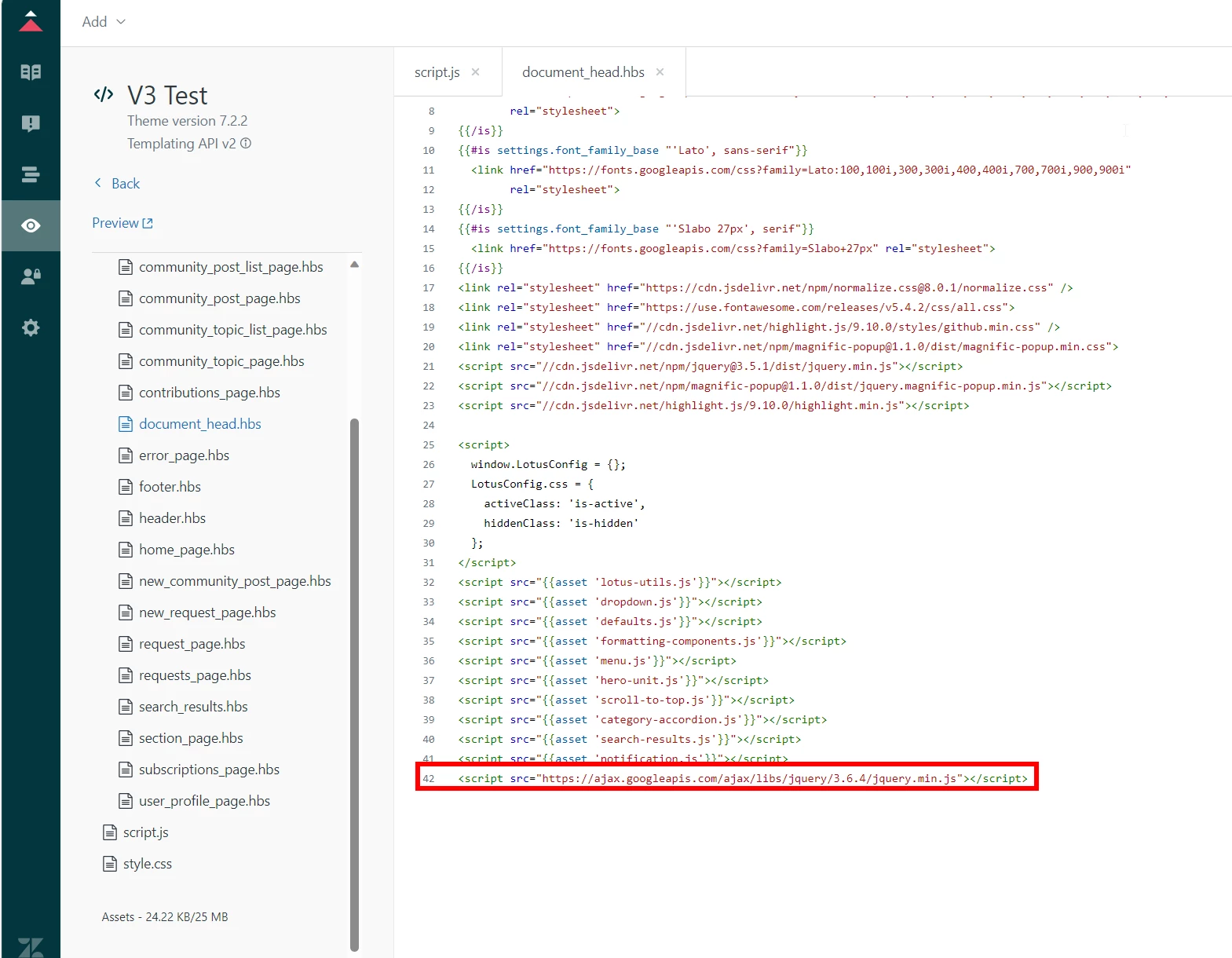The width and height of the screenshot is (1232, 958).
Task: Click line 28 activeClass is-active
Action: (565, 503)
